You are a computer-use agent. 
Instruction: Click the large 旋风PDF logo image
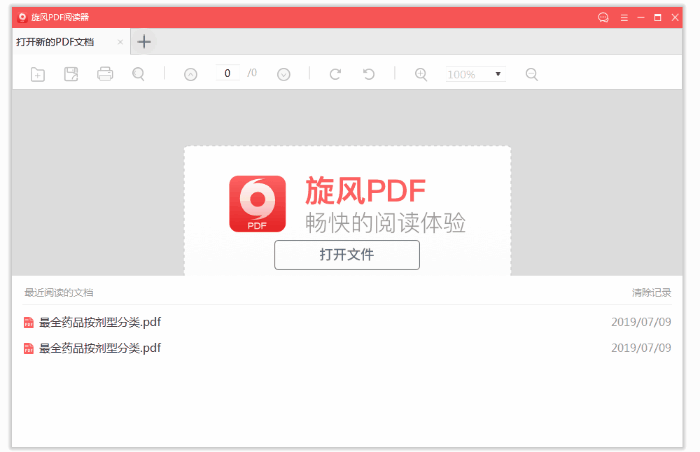coord(258,204)
